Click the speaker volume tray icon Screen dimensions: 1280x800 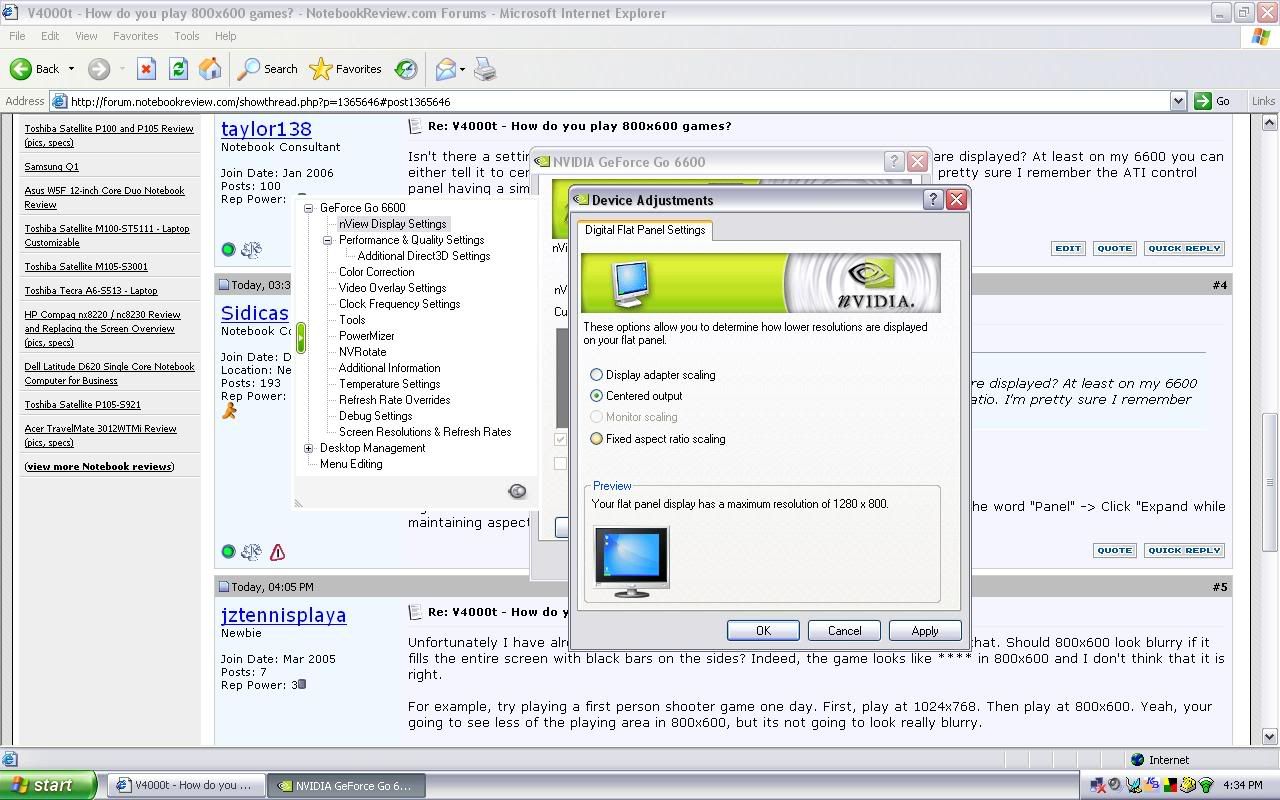(1115, 785)
